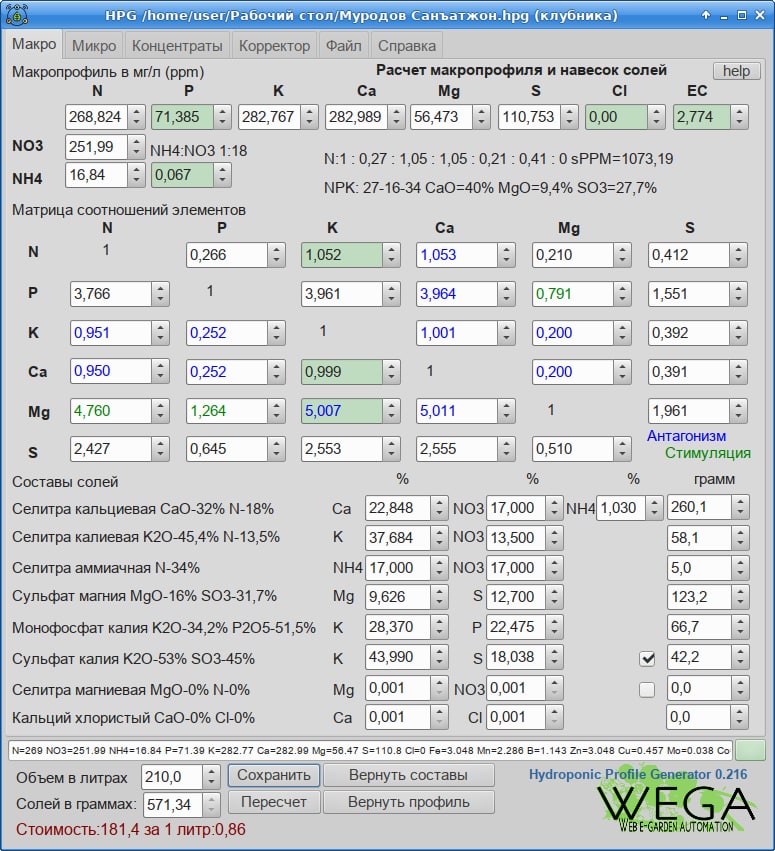The width and height of the screenshot is (775, 851).
Task: Click the Сульфат калия grams field 42,2
Action: click(x=699, y=657)
